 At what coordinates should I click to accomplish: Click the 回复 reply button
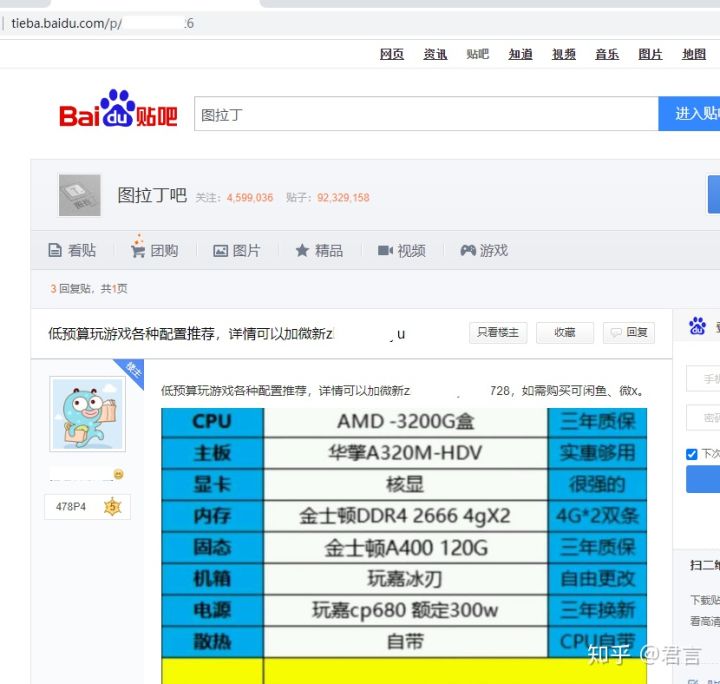tap(629, 332)
